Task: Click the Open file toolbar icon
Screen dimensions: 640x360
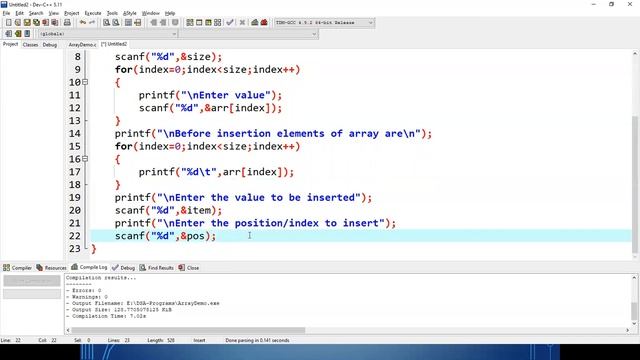Action: pos(18,22)
